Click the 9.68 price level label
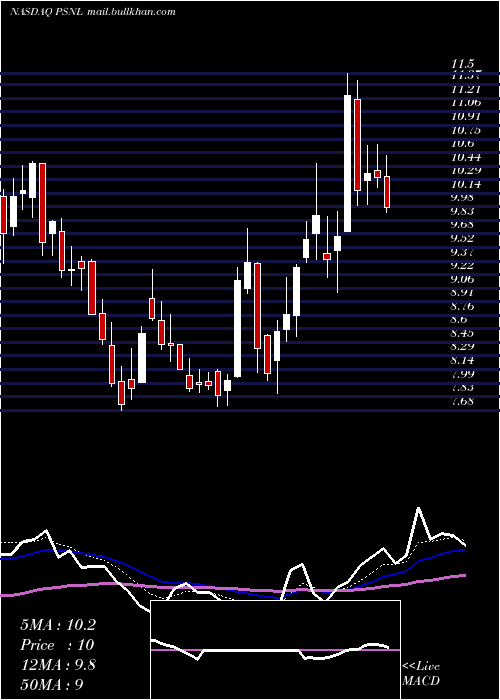500x700 pixels. 464,225
